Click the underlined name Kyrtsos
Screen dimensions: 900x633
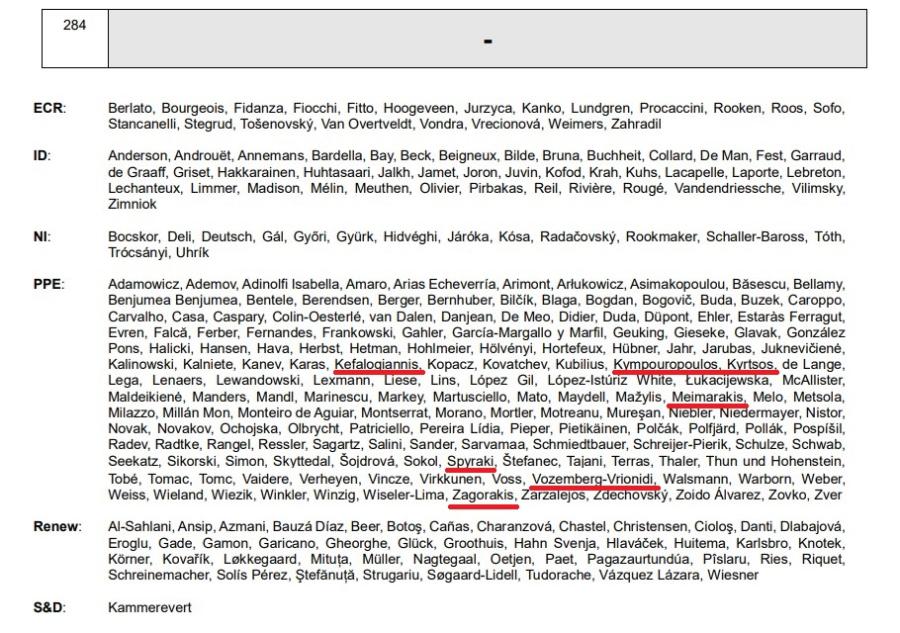point(751,364)
